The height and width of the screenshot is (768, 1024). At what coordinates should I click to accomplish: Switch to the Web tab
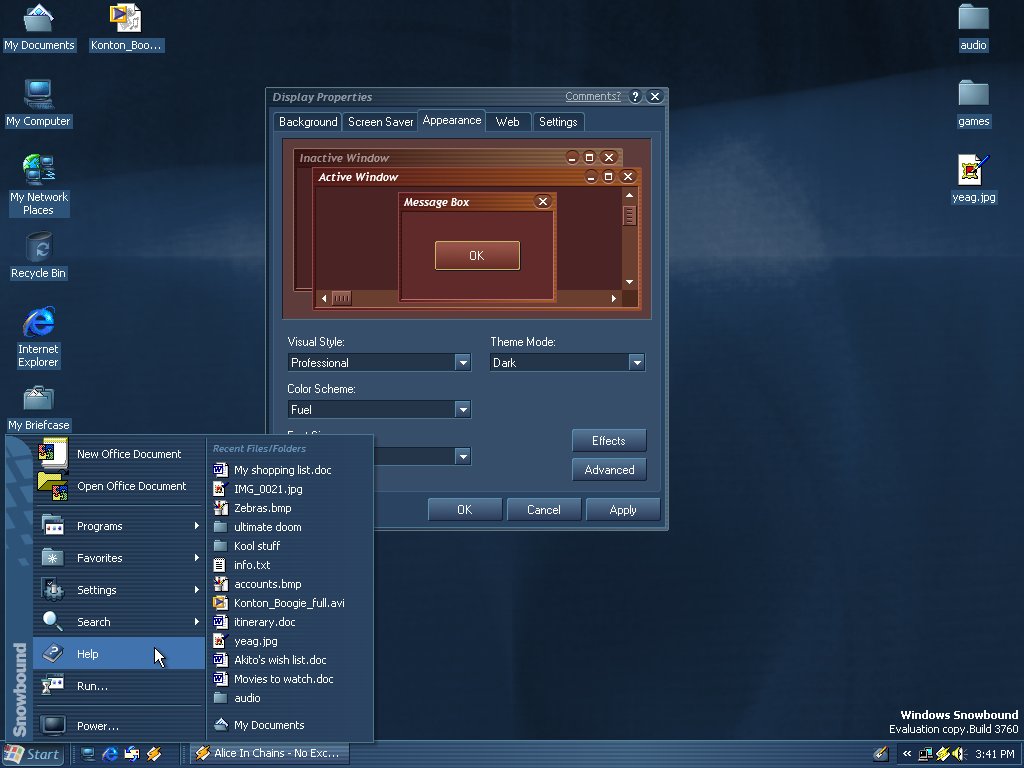pos(507,122)
